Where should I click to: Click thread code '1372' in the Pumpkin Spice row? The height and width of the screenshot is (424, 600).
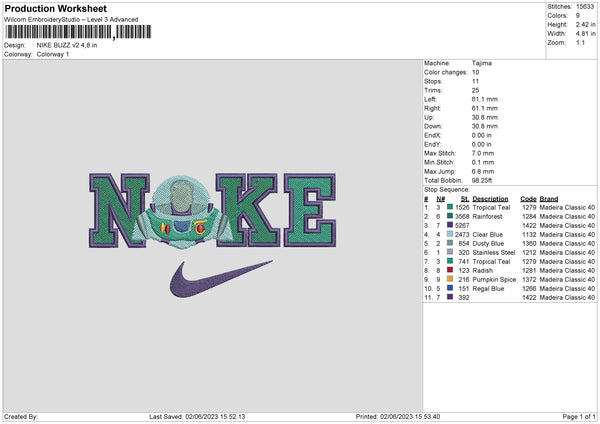click(x=529, y=279)
